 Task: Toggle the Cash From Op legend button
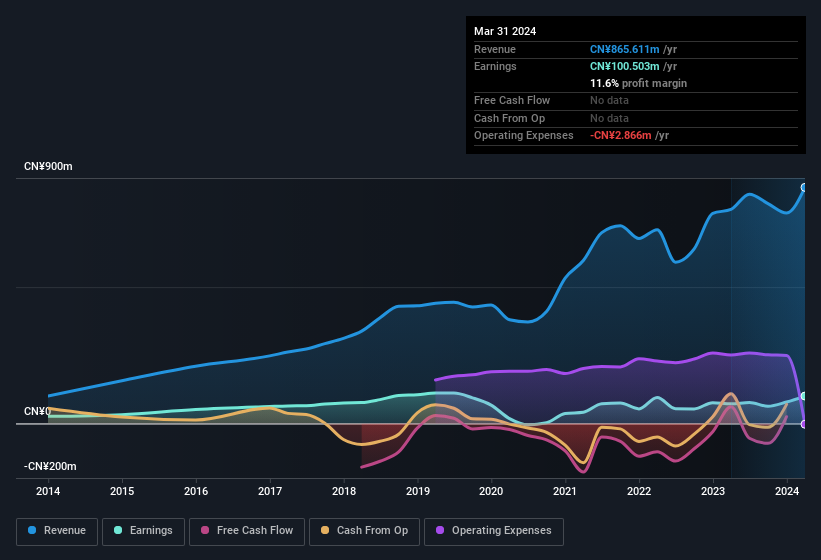click(364, 531)
